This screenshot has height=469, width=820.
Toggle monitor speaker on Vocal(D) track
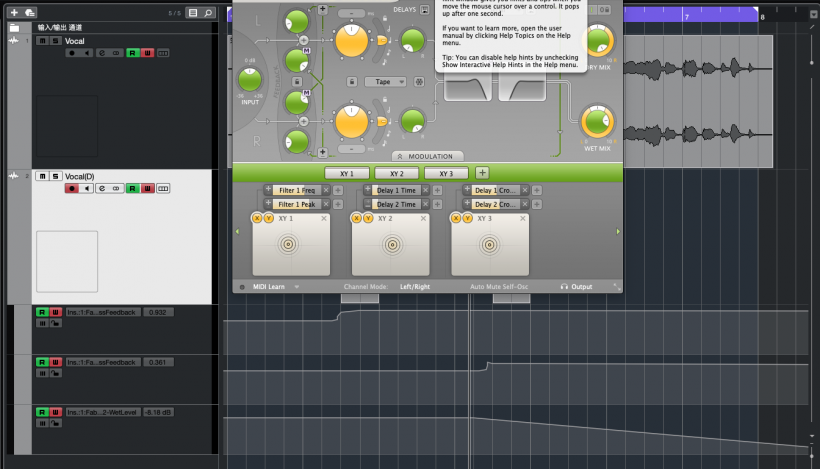point(87,188)
